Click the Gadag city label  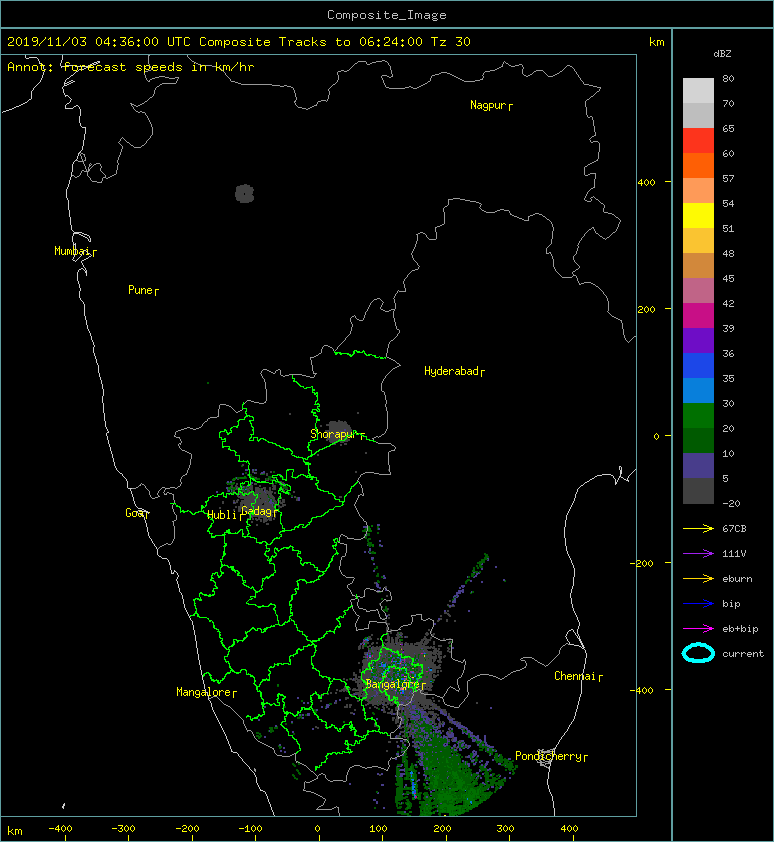[257, 511]
